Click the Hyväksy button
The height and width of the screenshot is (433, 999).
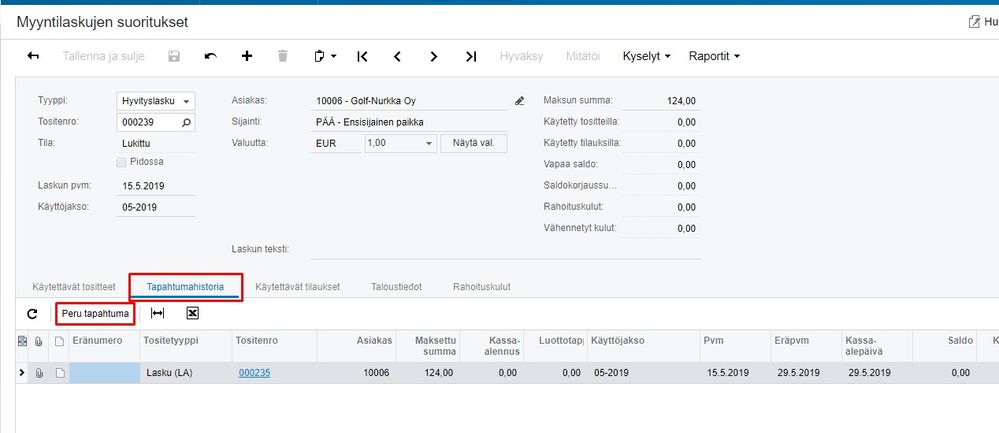[x=521, y=56]
